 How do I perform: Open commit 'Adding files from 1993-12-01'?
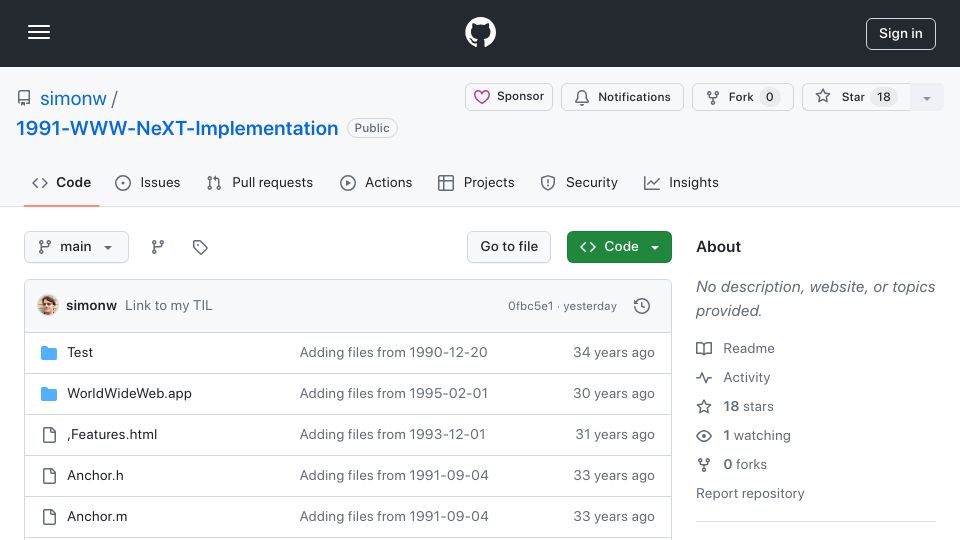pos(392,435)
